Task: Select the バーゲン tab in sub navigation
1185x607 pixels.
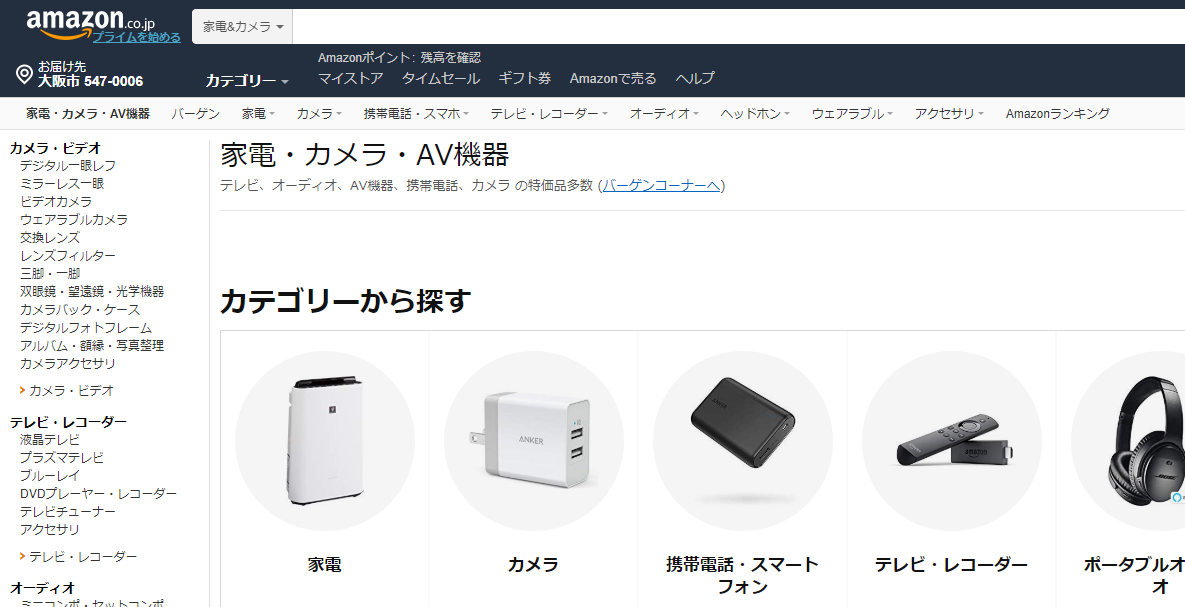Action: click(195, 113)
